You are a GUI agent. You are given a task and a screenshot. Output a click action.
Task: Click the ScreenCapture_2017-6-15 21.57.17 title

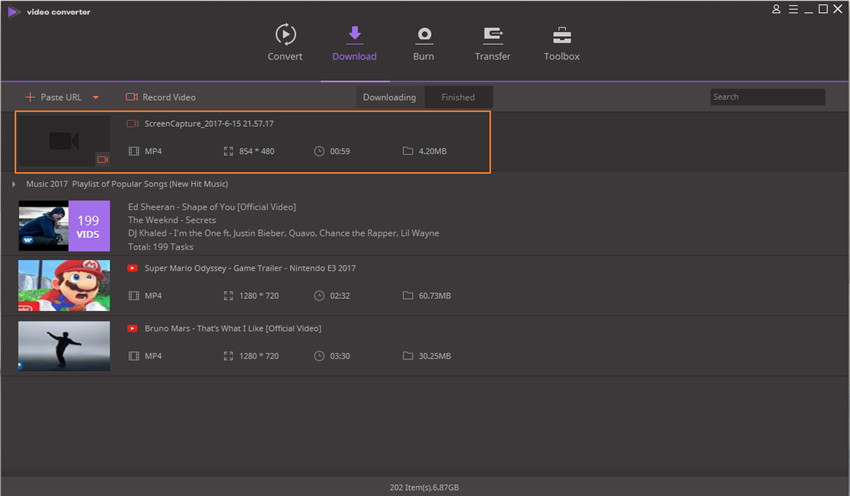209,124
